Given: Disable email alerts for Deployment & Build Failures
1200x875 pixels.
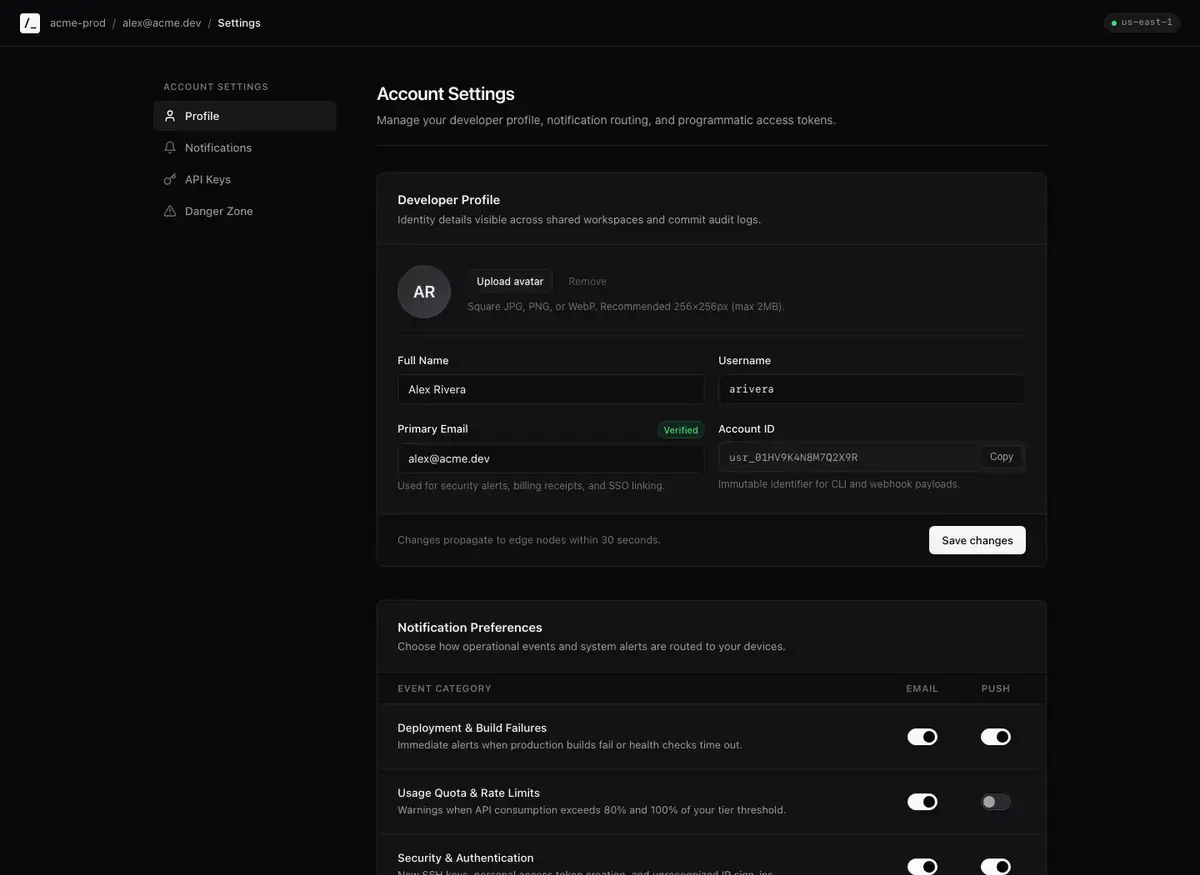Looking at the screenshot, I should pyautogui.click(x=922, y=737).
